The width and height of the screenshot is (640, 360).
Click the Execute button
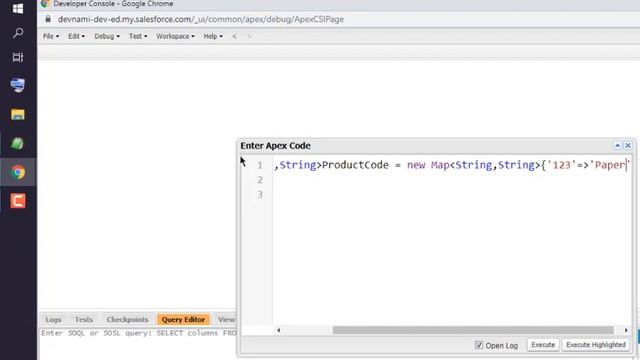click(543, 345)
